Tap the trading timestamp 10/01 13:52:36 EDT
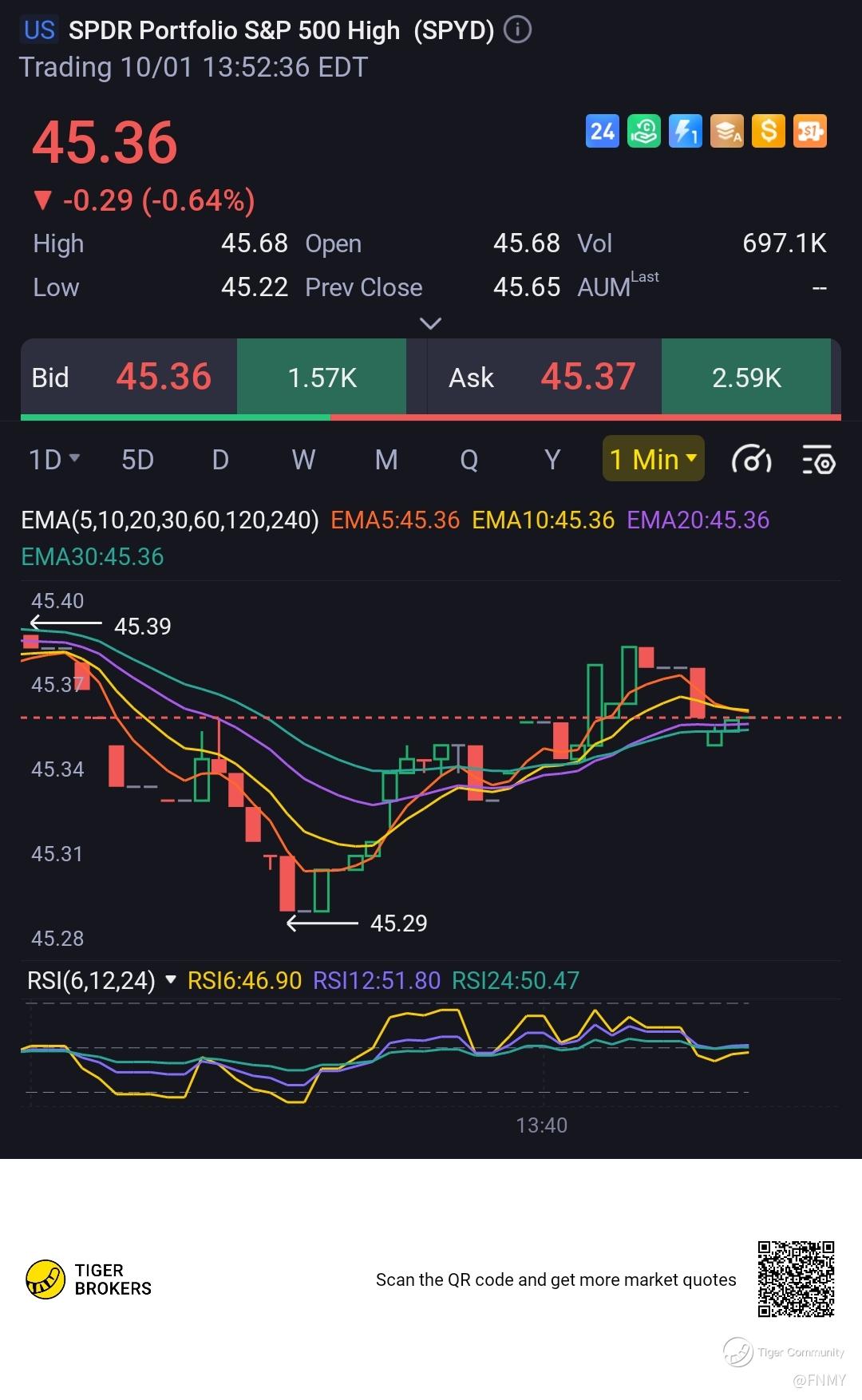Image resolution: width=862 pixels, height=1400 pixels. click(x=243, y=67)
